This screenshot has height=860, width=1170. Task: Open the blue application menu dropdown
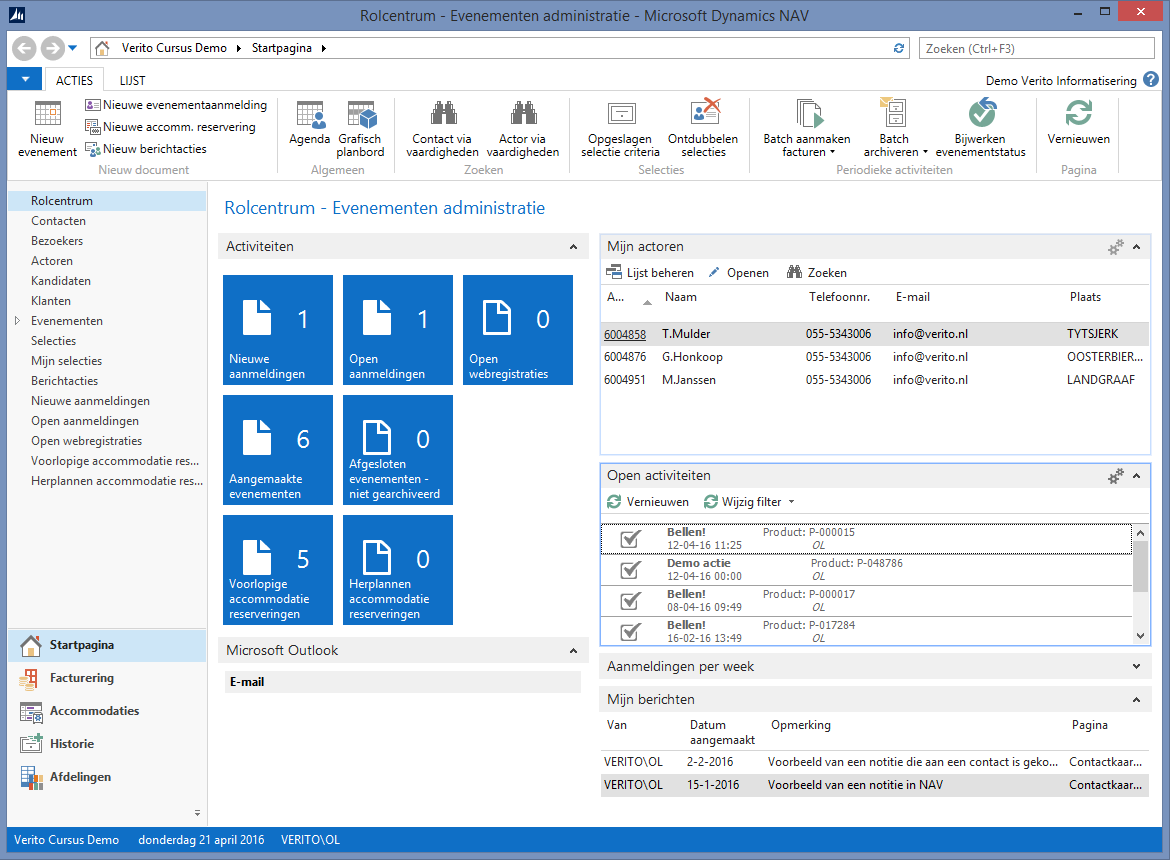(25, 79)
